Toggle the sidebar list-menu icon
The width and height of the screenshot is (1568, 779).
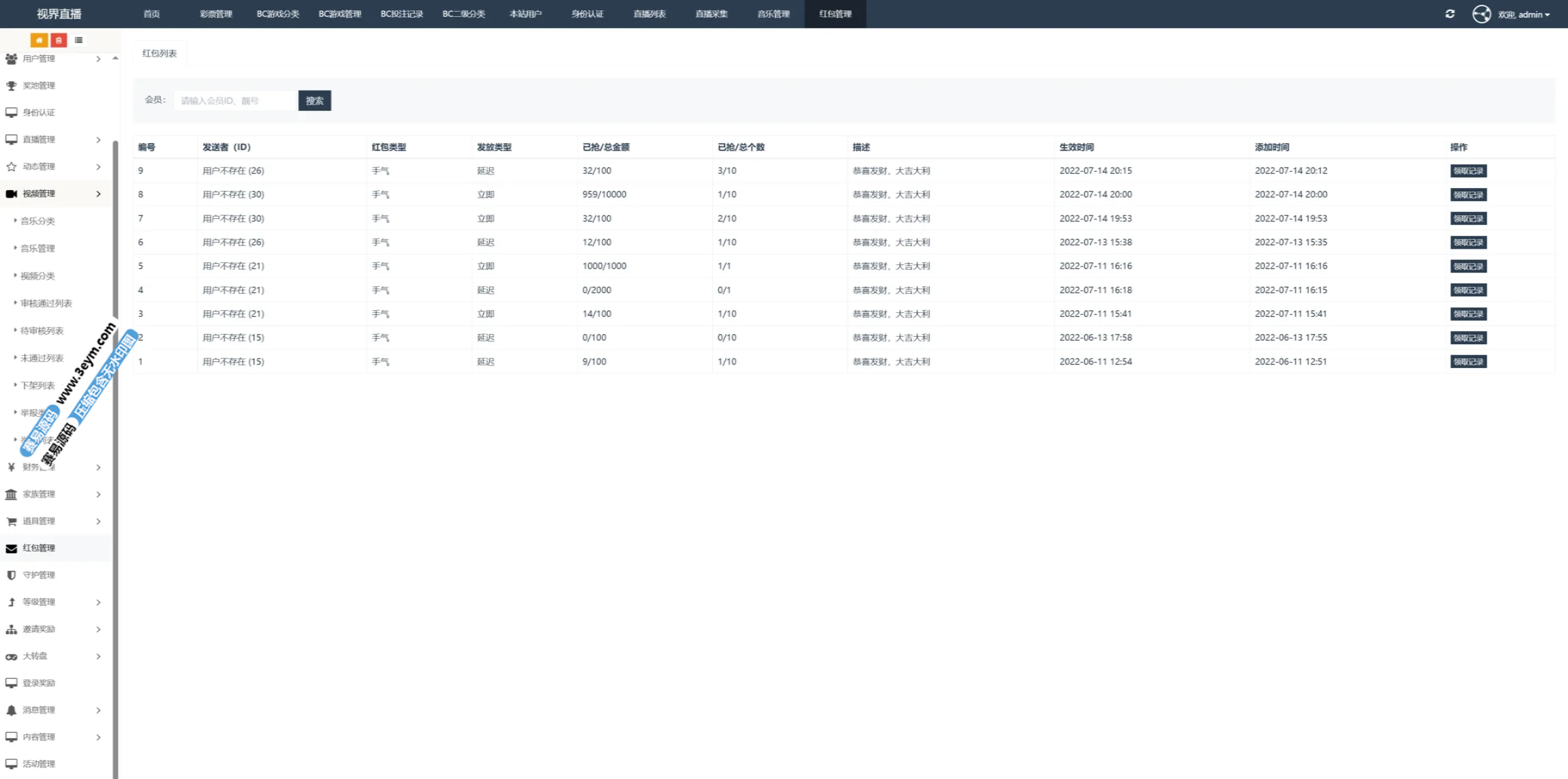click(x=79, y=40)
